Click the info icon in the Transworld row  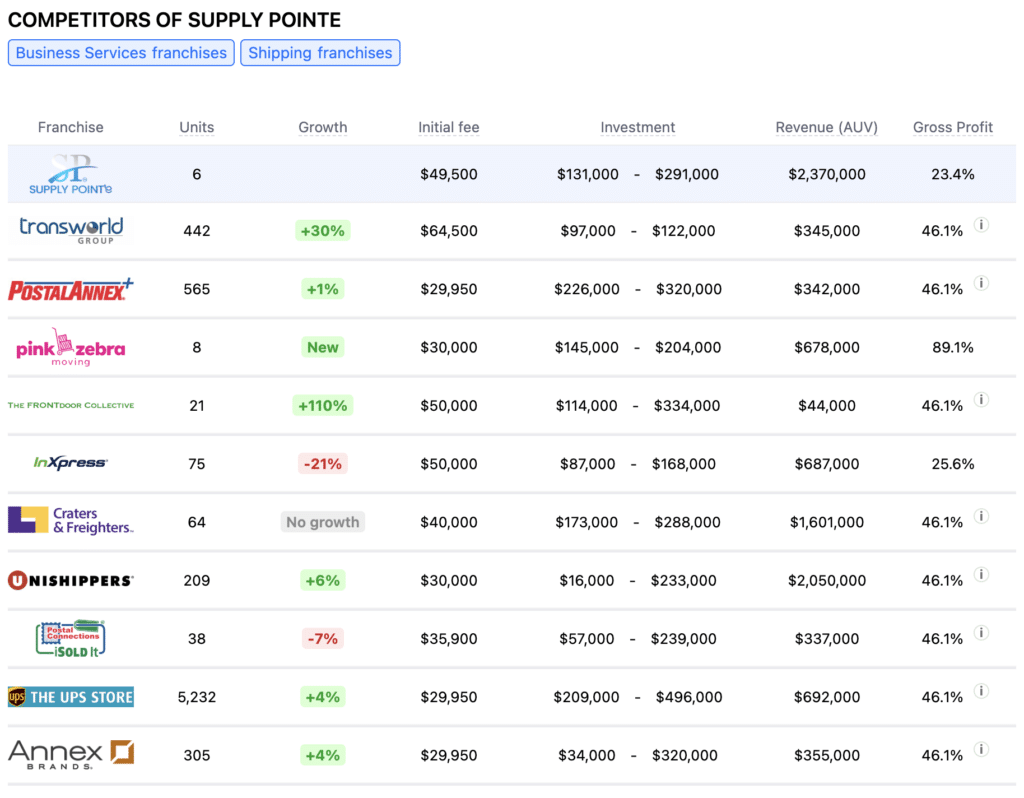pyautogui.click(x=981, y=225)
